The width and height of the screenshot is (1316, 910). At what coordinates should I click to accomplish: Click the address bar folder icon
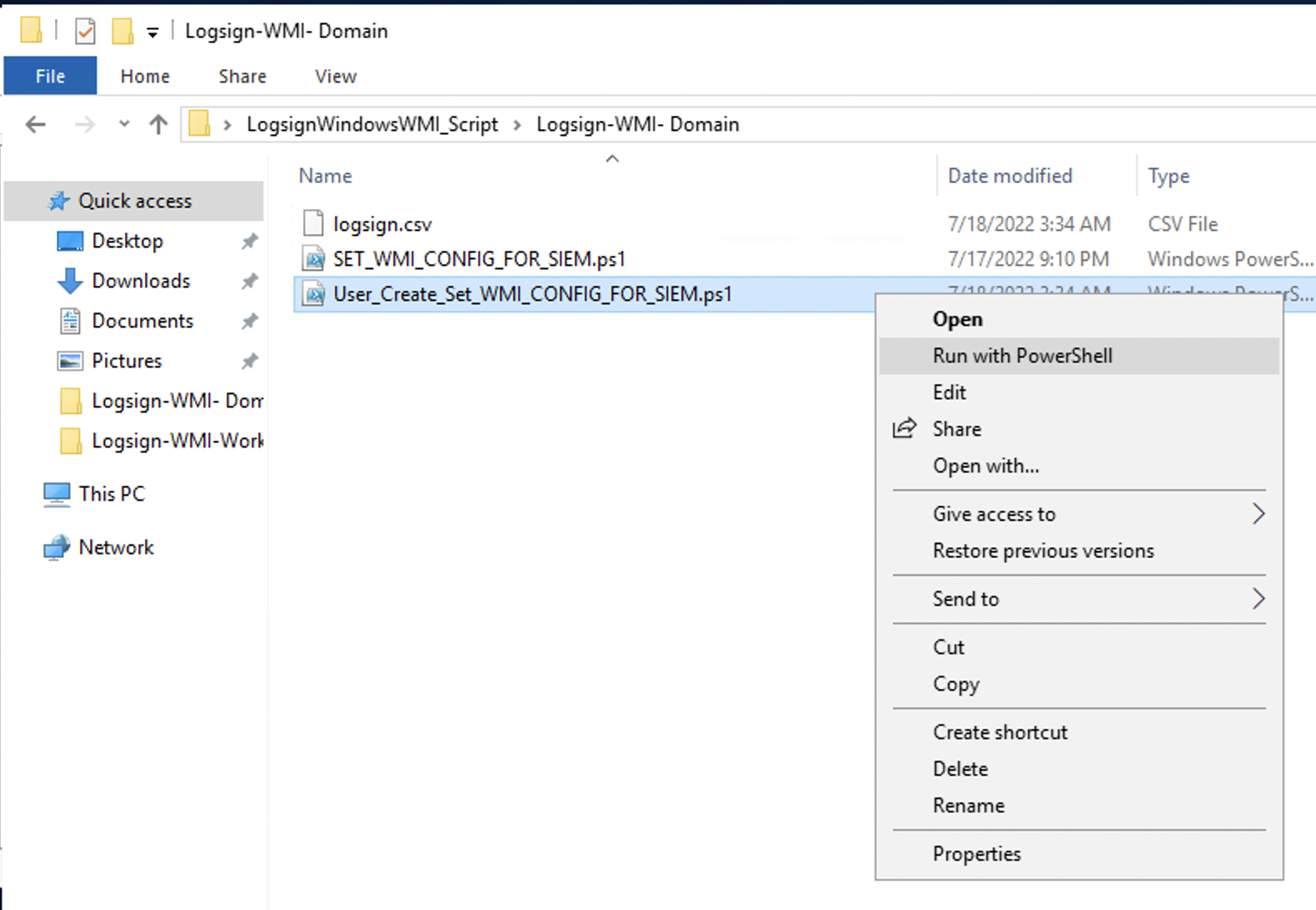[199, 123]
